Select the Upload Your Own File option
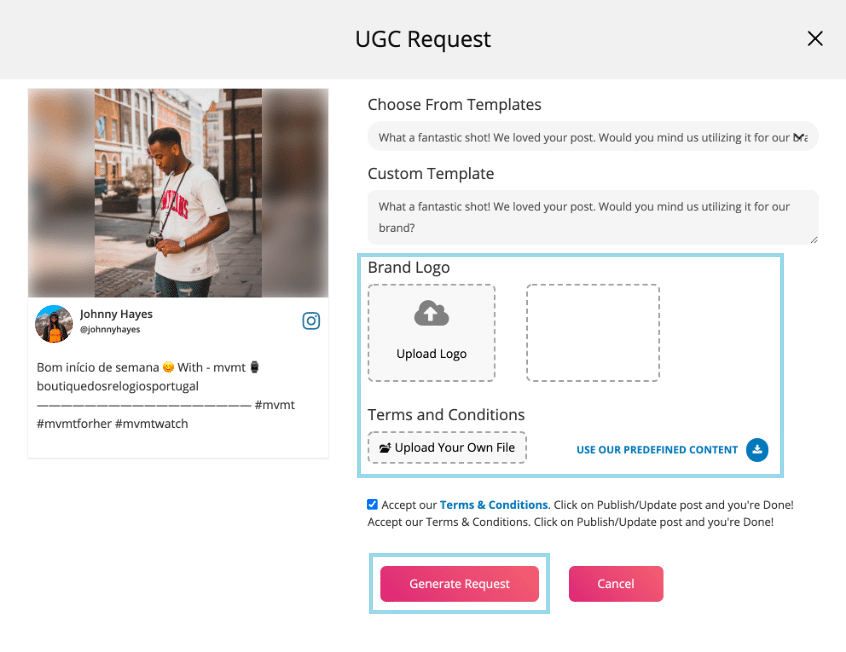 click(447, 447)
